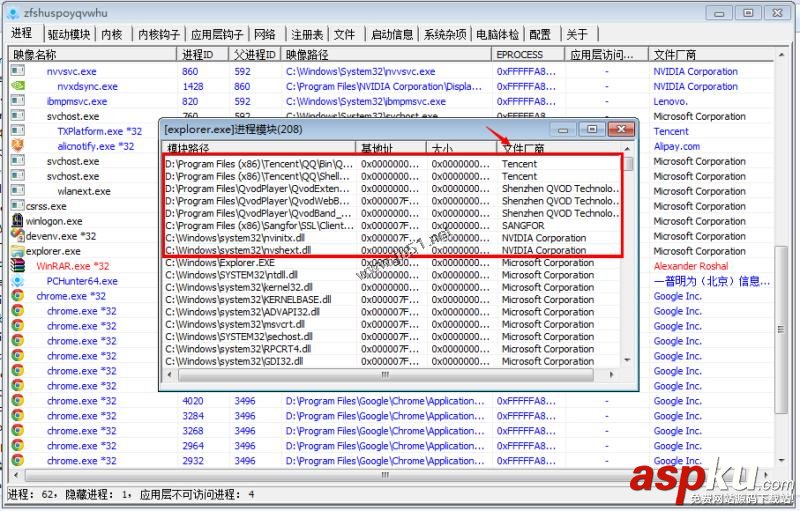Click module dialog horizontal scrollbar thumb

[386, 375]
